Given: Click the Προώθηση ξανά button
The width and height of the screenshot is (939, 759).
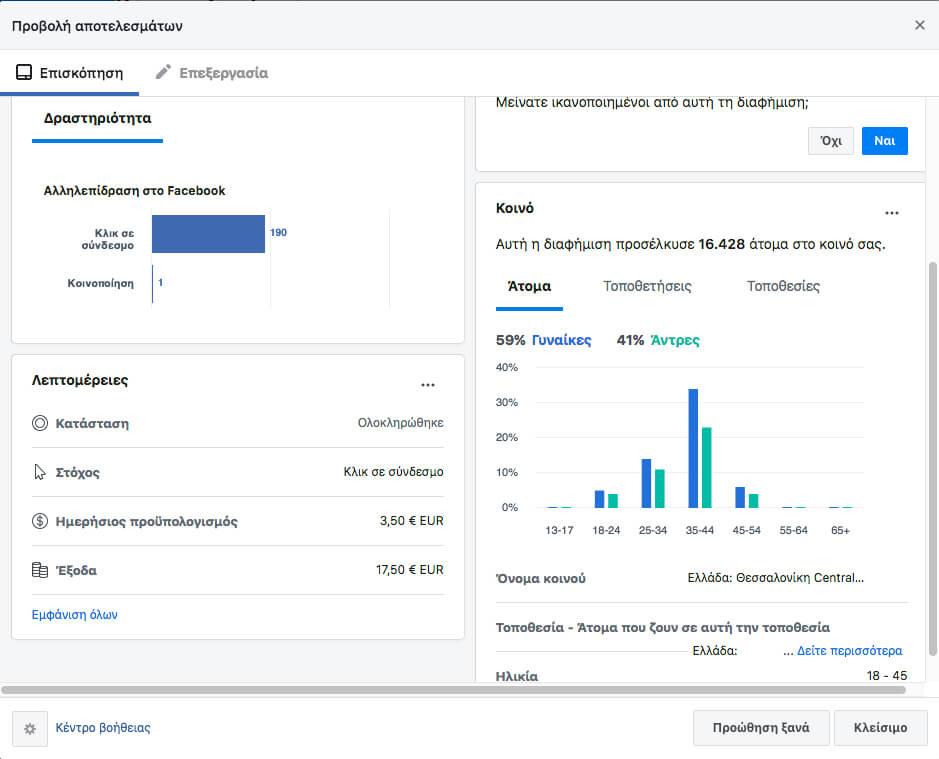Looking at the screenshot, I should (761, 728).
